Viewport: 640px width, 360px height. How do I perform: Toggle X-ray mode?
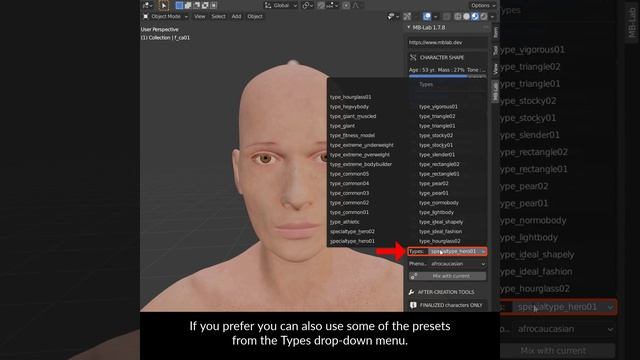(447, 16)
